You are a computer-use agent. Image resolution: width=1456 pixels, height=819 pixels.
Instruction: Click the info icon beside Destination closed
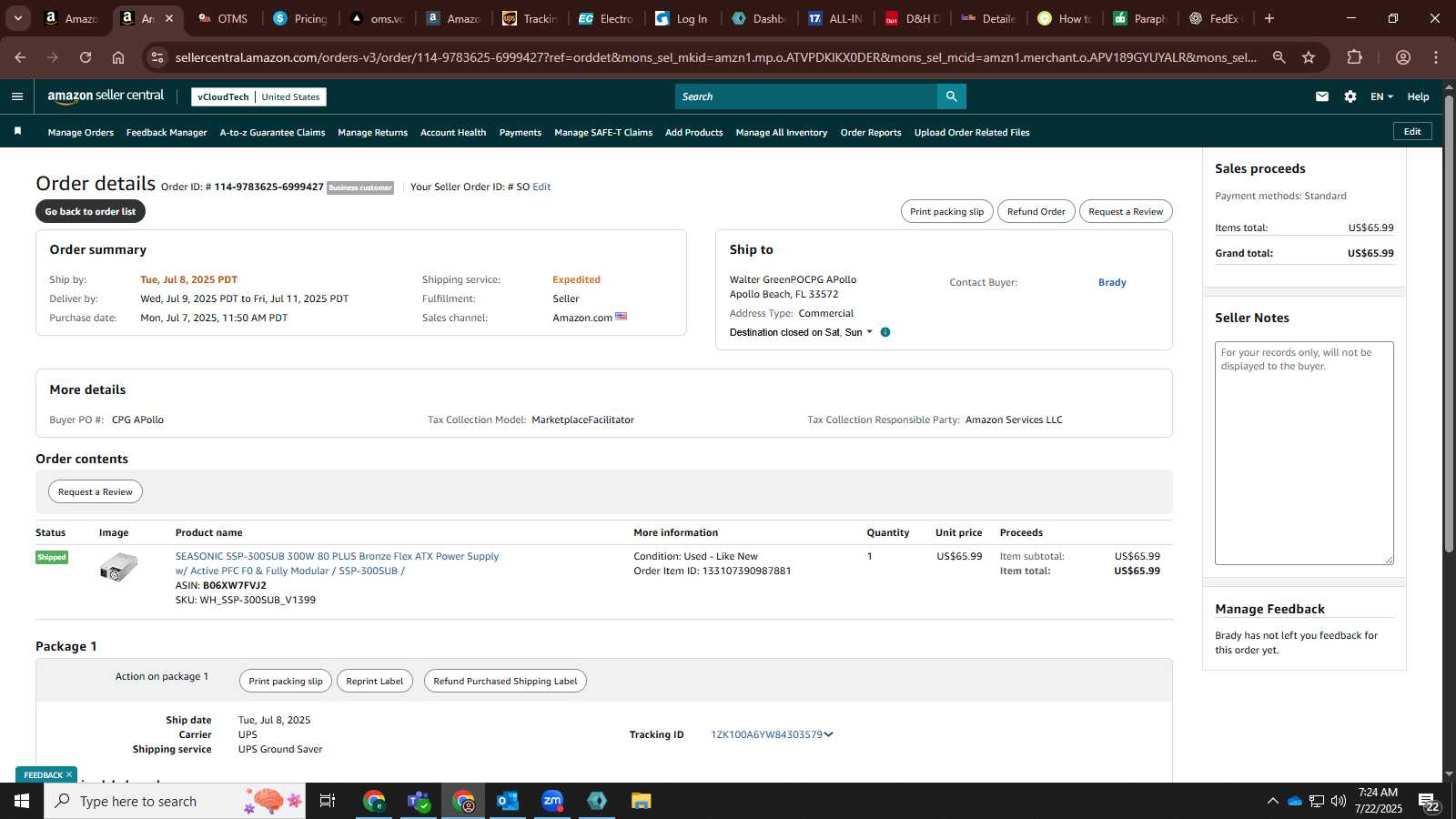[x=885, y=332]
